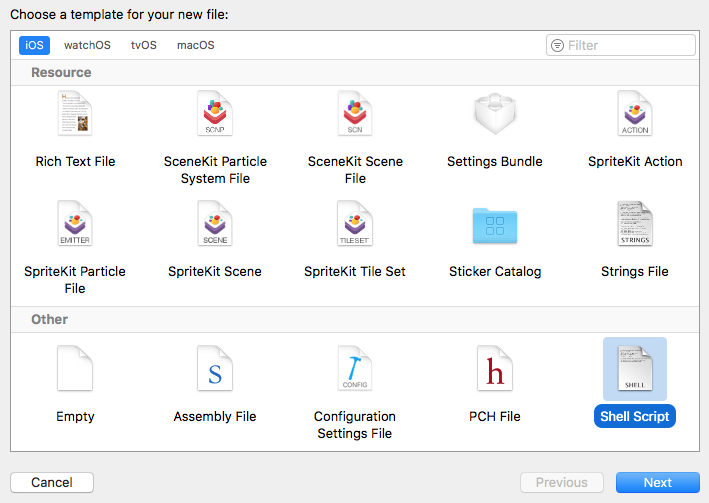
Task: Switch to the macOS tab
Action: pos(195,45)
